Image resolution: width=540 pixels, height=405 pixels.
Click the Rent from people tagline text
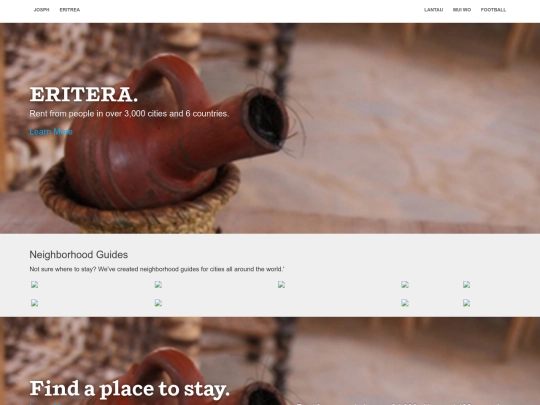coord(129,114)
